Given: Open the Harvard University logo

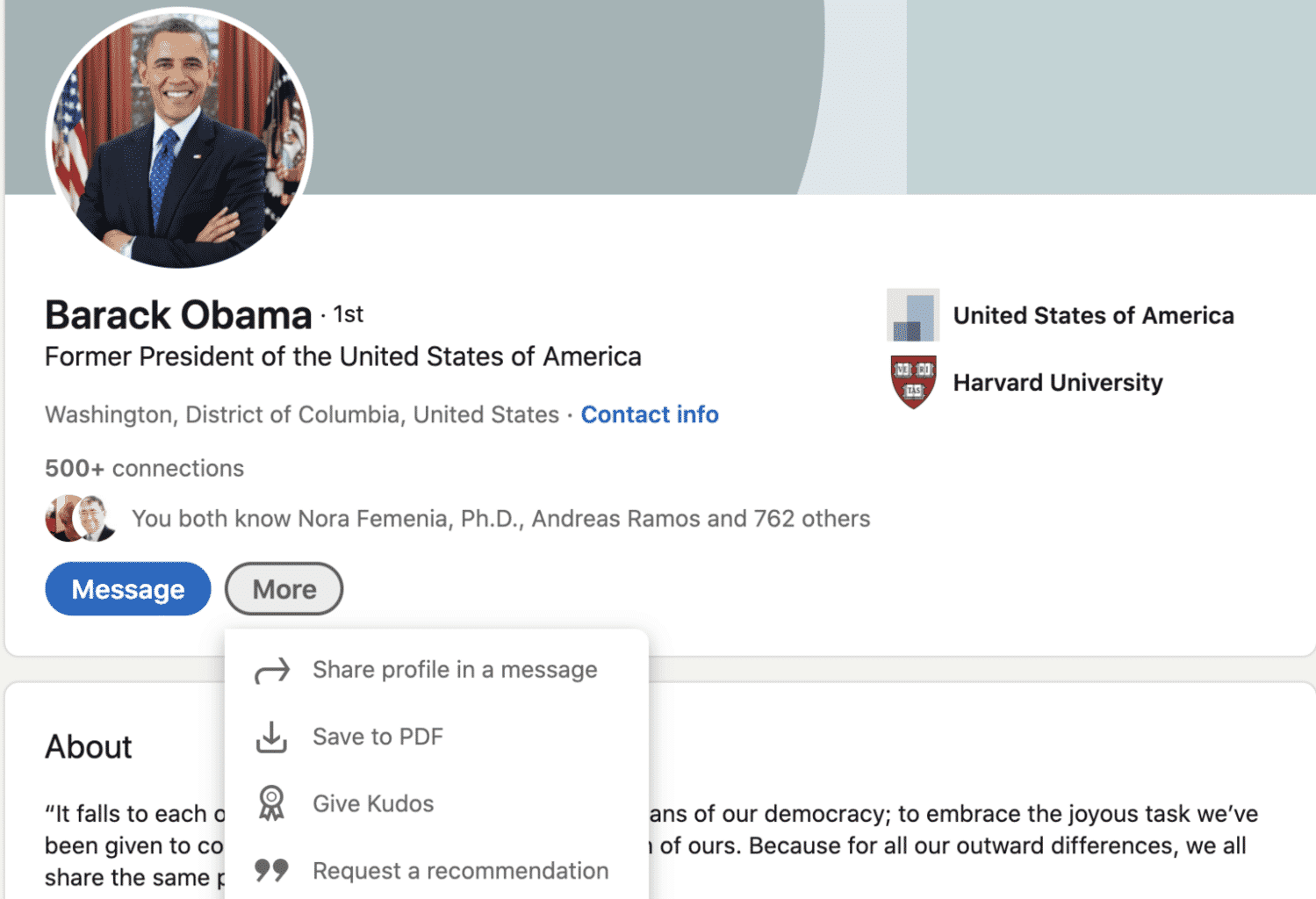Looking at the screenshot, I should [x=913, y=382].
